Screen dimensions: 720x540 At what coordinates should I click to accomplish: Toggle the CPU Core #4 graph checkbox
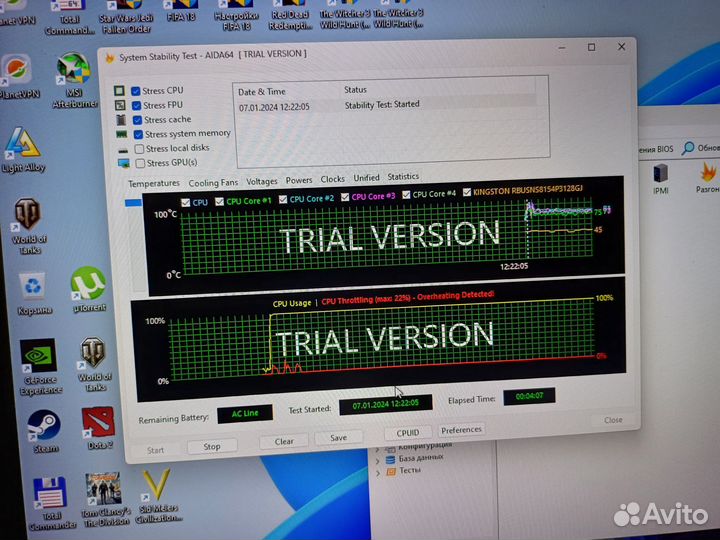point(406,195)
